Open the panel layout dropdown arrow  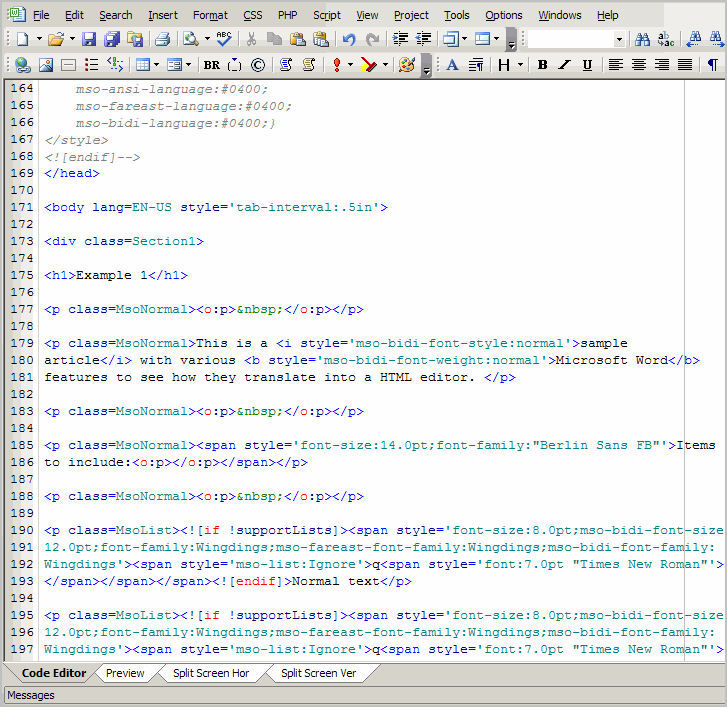click(497, 39)
